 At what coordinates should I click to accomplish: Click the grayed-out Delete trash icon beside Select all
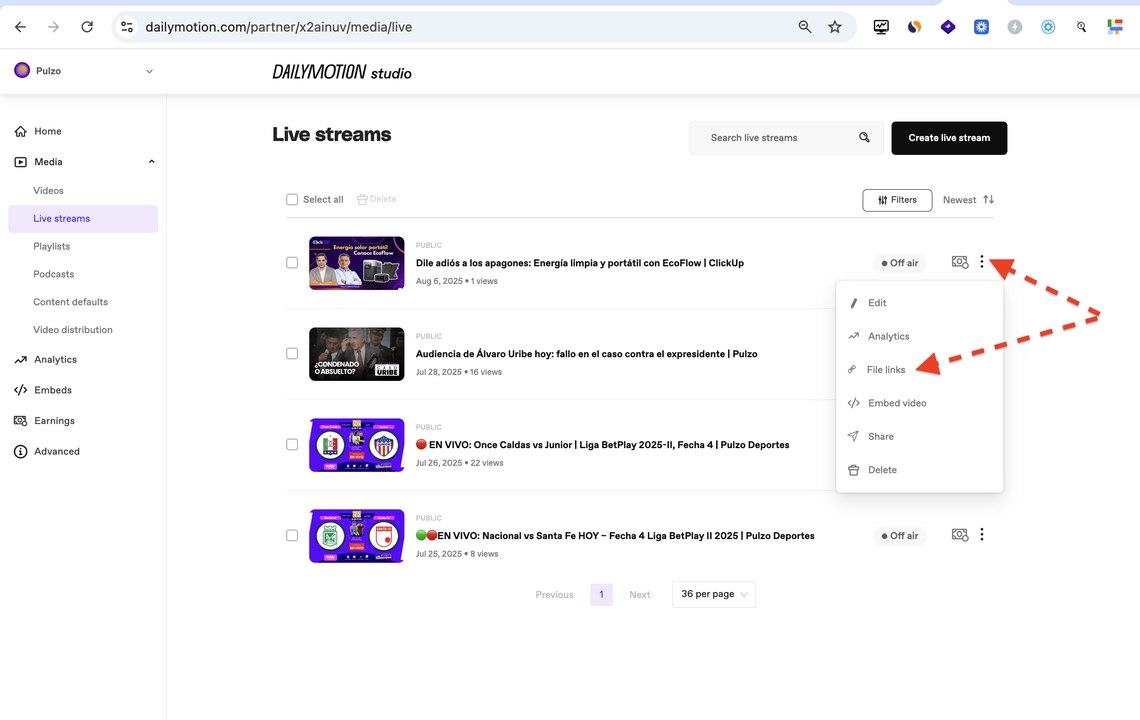click(362, 199)
